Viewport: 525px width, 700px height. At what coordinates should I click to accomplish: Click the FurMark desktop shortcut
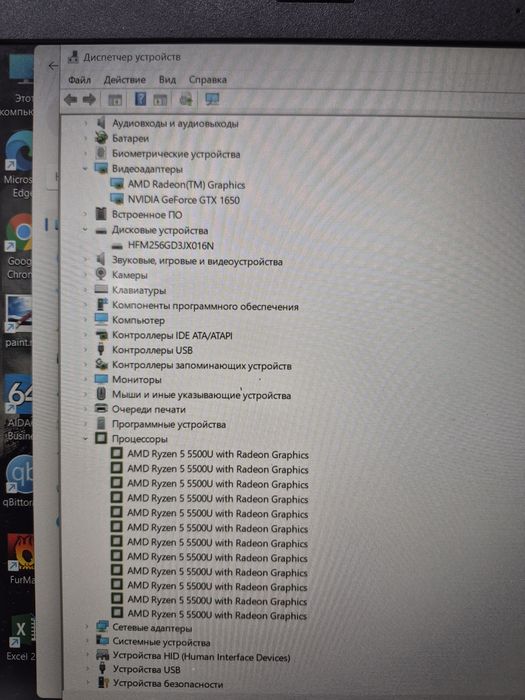pyautogui.click(x=21, y=559)
